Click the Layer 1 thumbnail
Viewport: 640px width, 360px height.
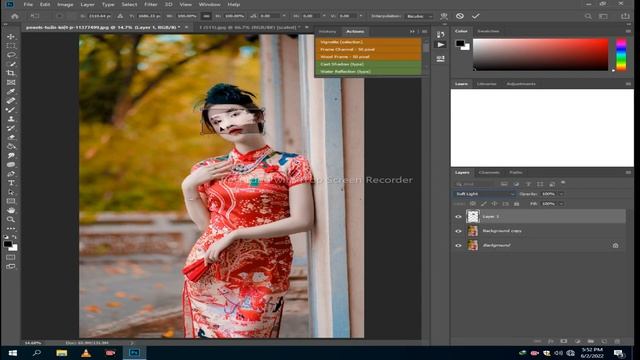coord(473,216)
